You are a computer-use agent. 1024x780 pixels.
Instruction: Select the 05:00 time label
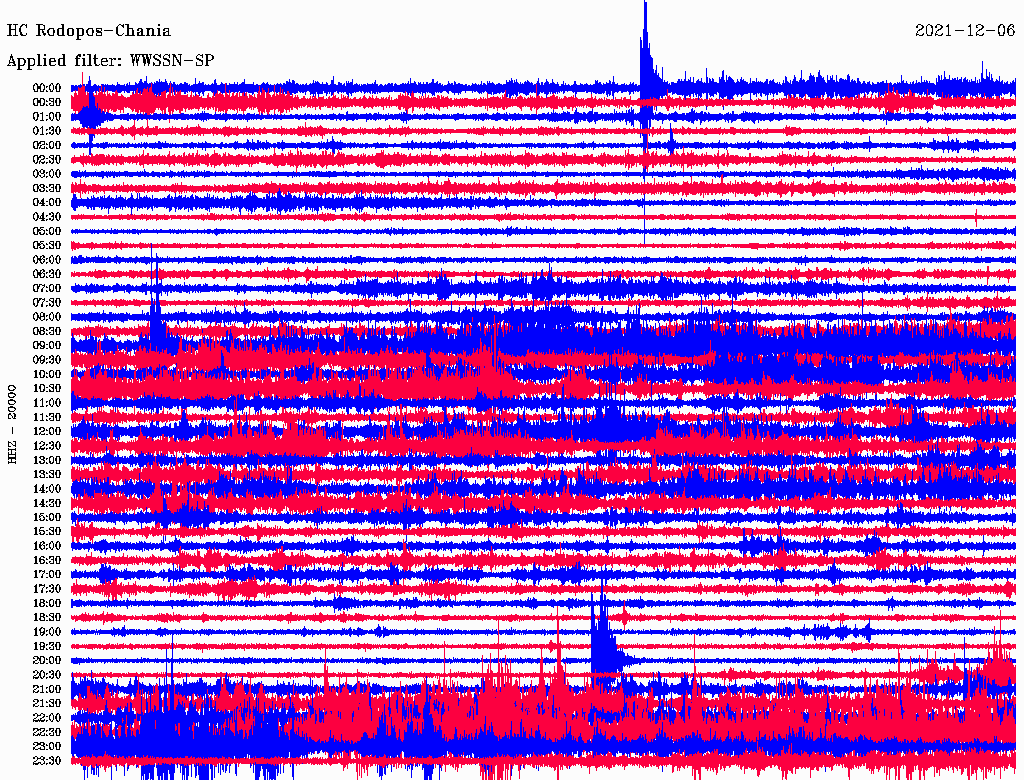pos(47,231)
